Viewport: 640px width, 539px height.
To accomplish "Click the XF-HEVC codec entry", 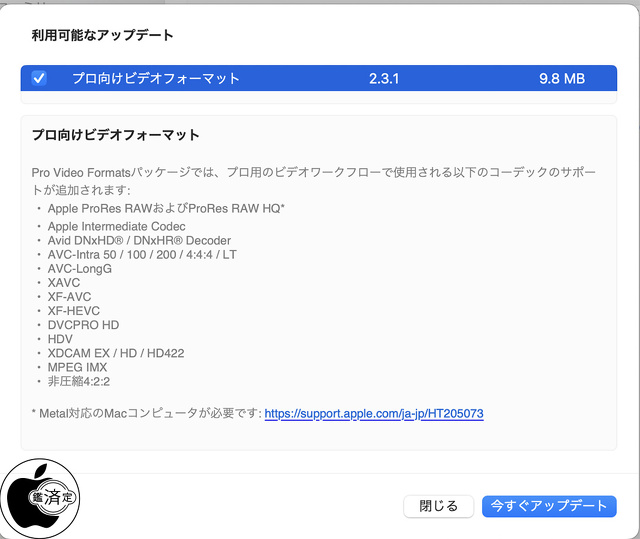I will [74, 311].
